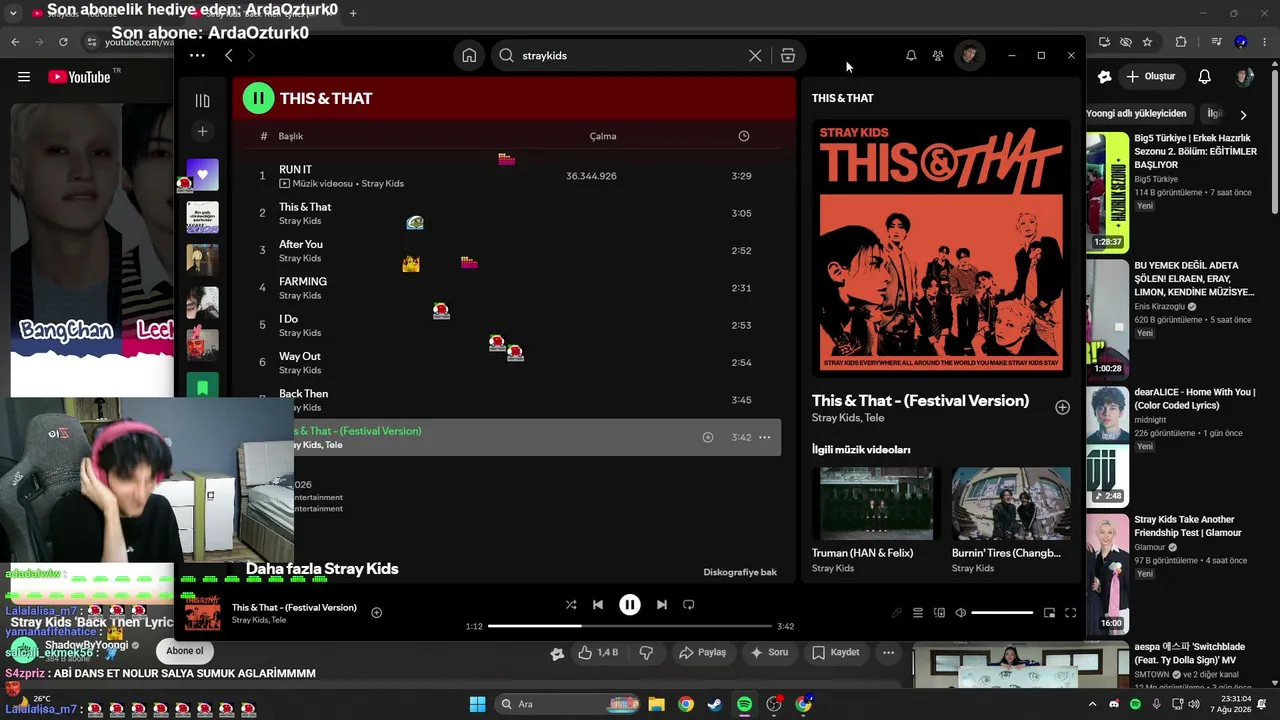Viewport: 1280px width, 720px height.
Task: Open the connect-to-device icon in Spotify
Action: (939, 613)
